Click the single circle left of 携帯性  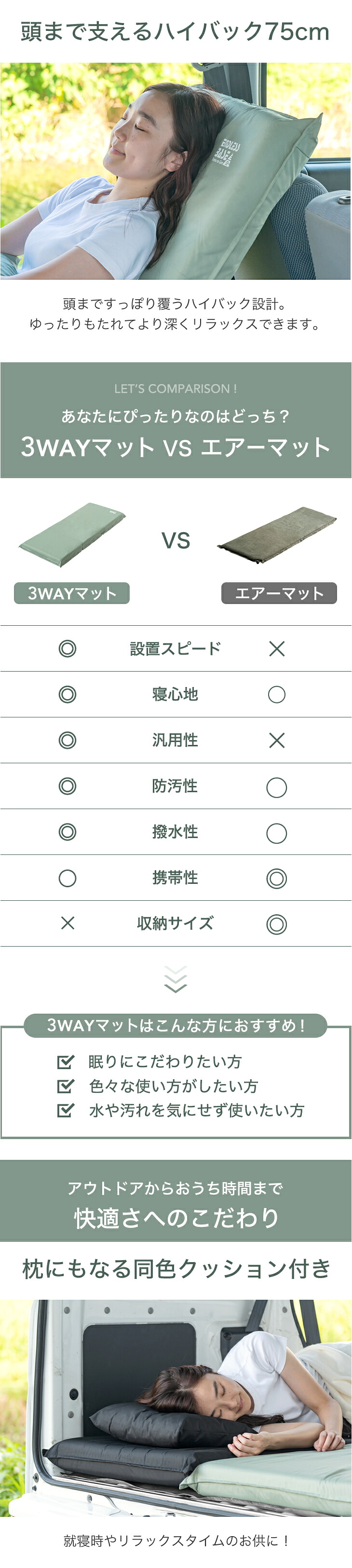click(68, 878)
